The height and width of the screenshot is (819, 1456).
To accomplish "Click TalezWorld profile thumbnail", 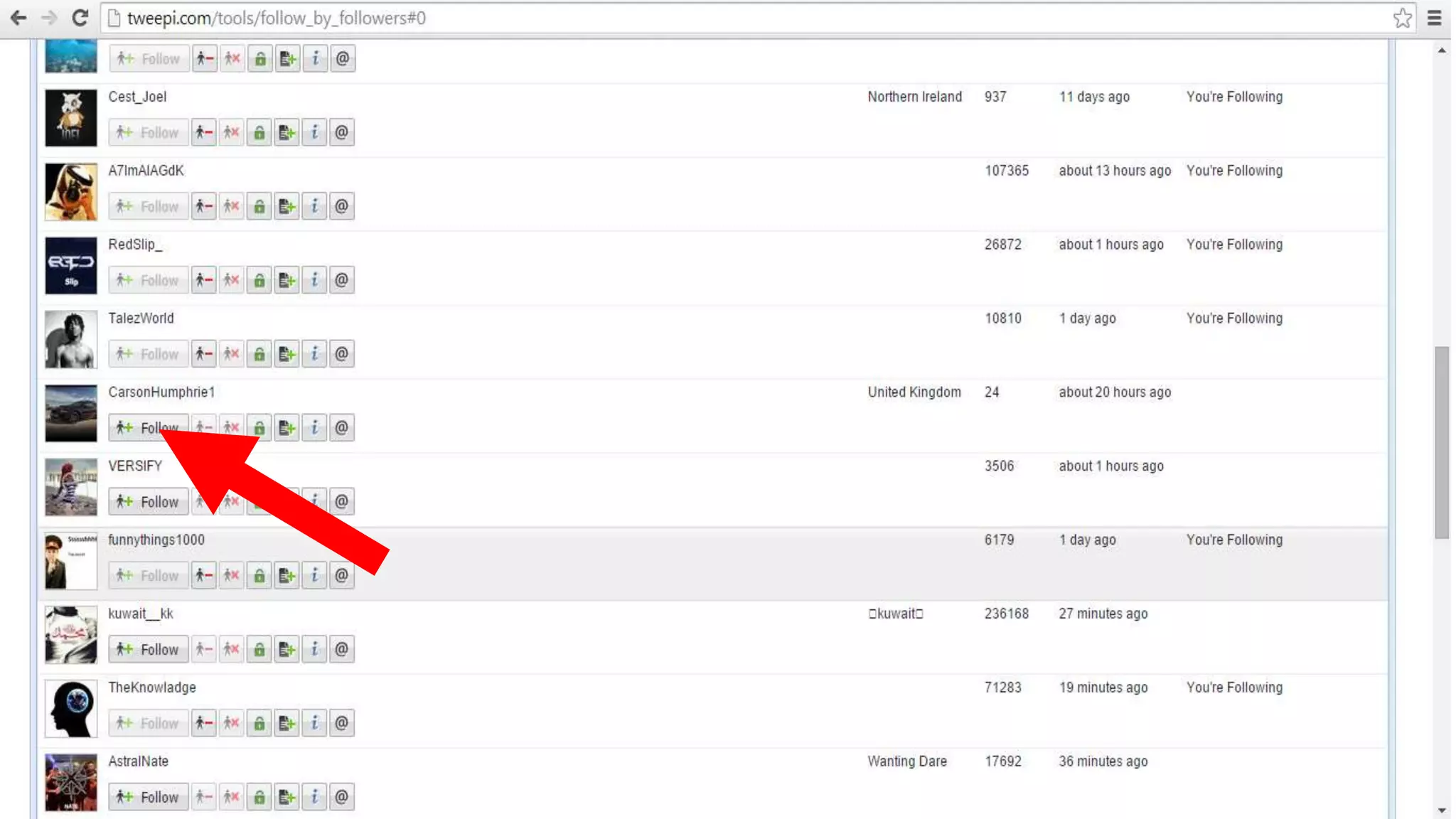I will point(71,340).
